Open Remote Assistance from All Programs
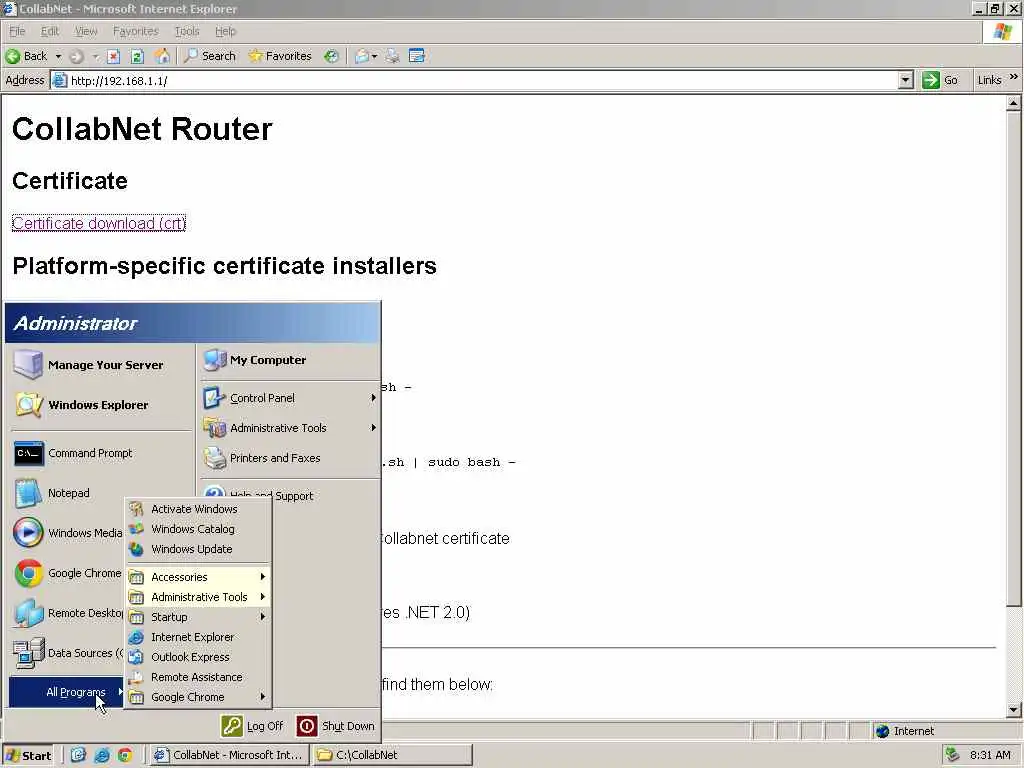1024x768 pixels. [198, 677]
